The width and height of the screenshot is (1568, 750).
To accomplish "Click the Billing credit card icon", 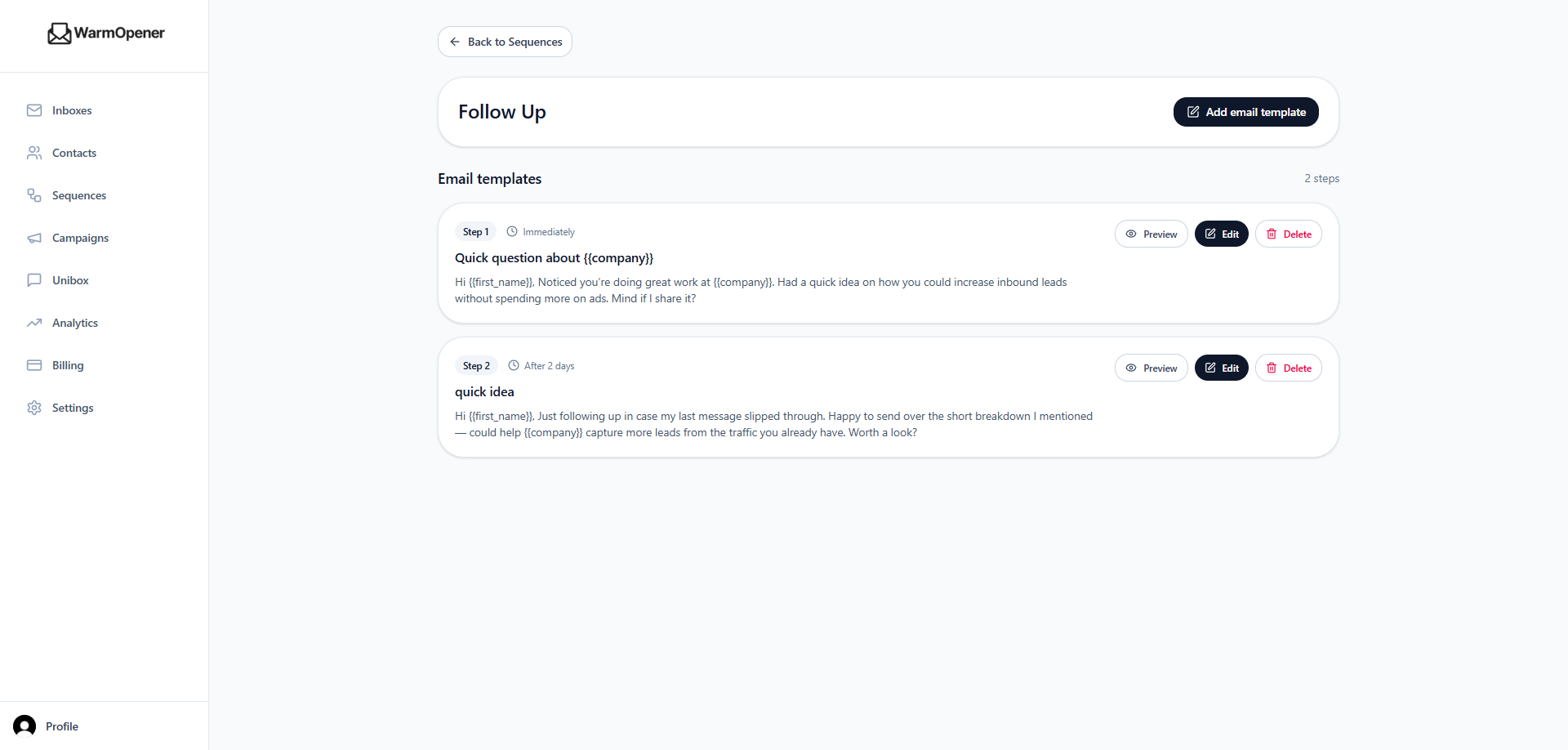I will pos(34,365).
